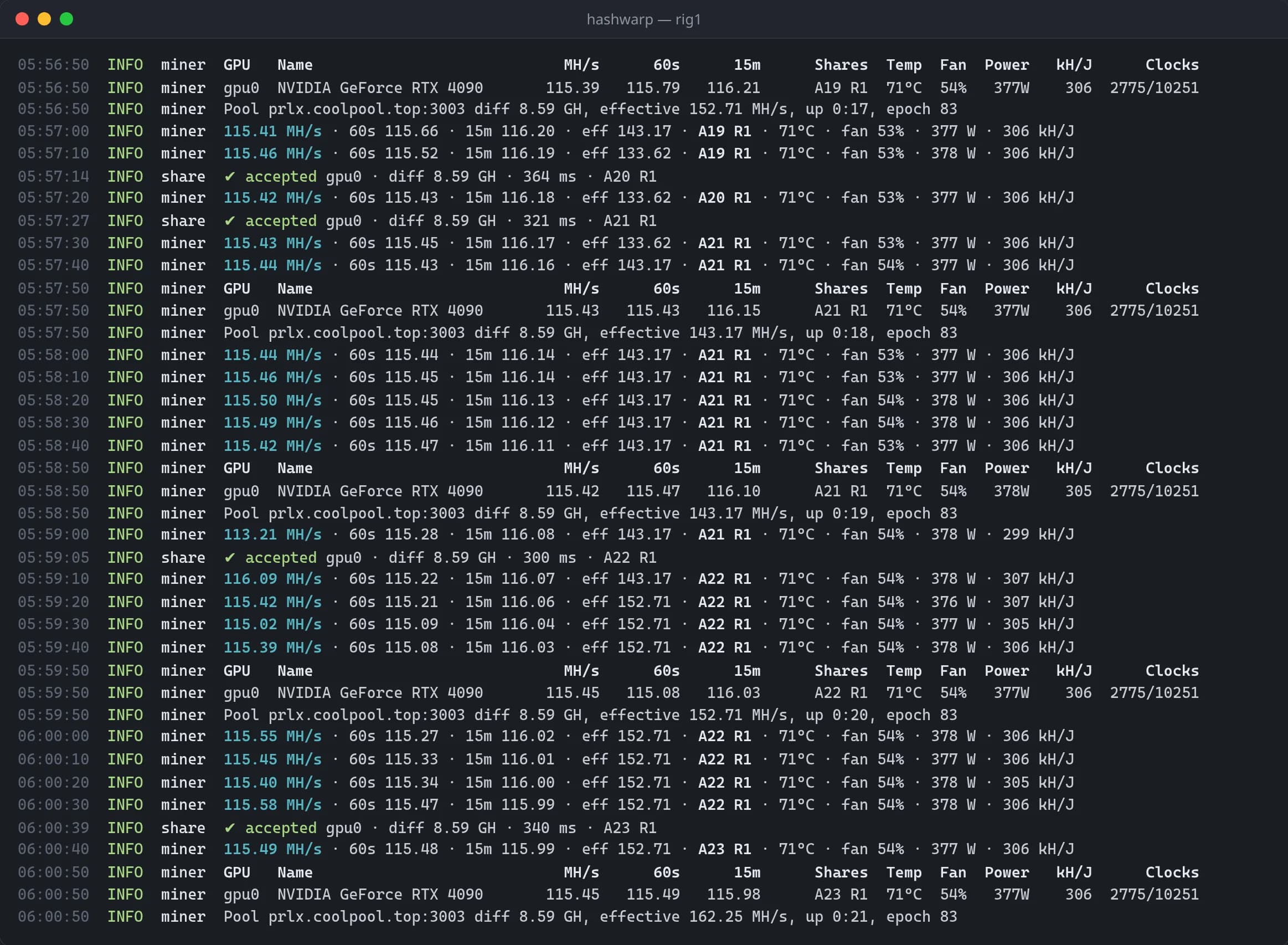Click the accepted share line at 05:59:05
The image size is (1288, 945).
click(x=337, y=557)
